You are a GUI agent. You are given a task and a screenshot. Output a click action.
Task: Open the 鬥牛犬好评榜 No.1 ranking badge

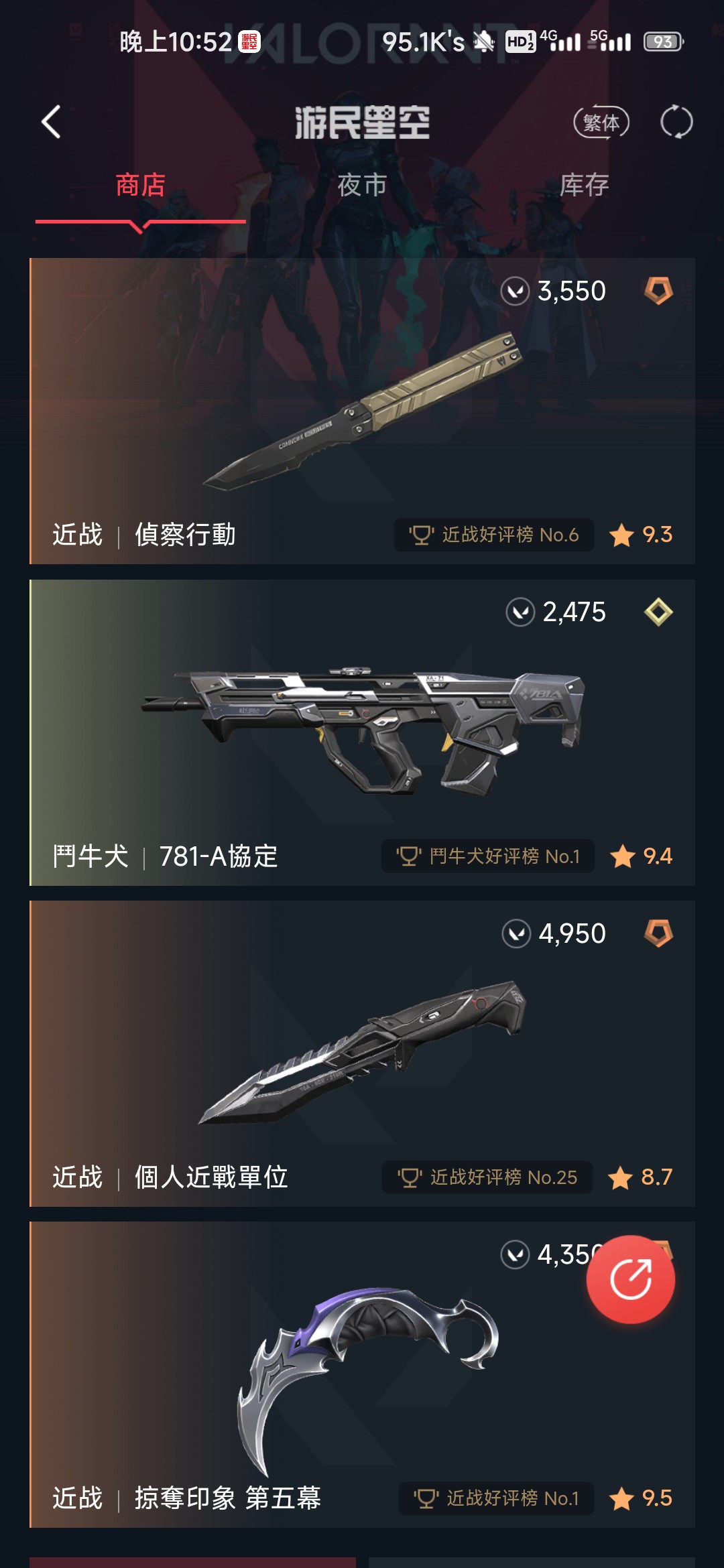point(488,856)
